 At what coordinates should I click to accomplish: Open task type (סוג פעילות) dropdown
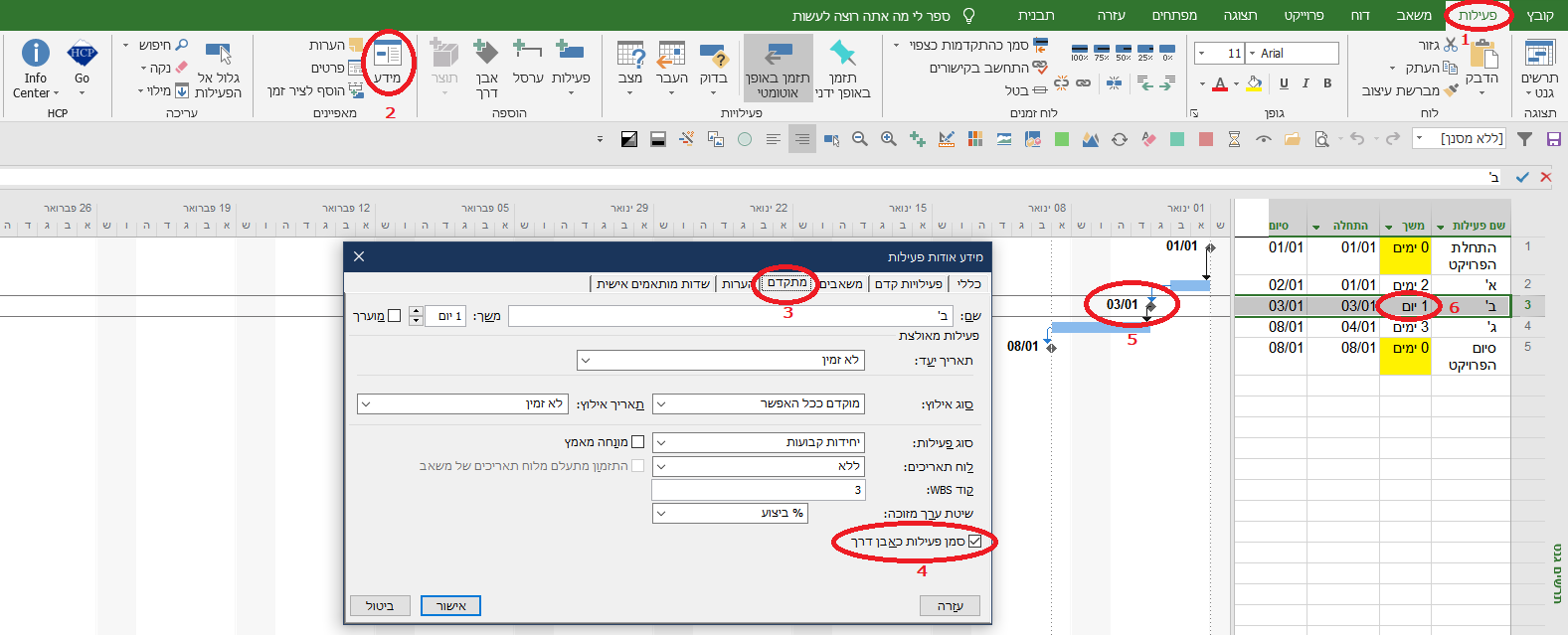tap(660, 443)
